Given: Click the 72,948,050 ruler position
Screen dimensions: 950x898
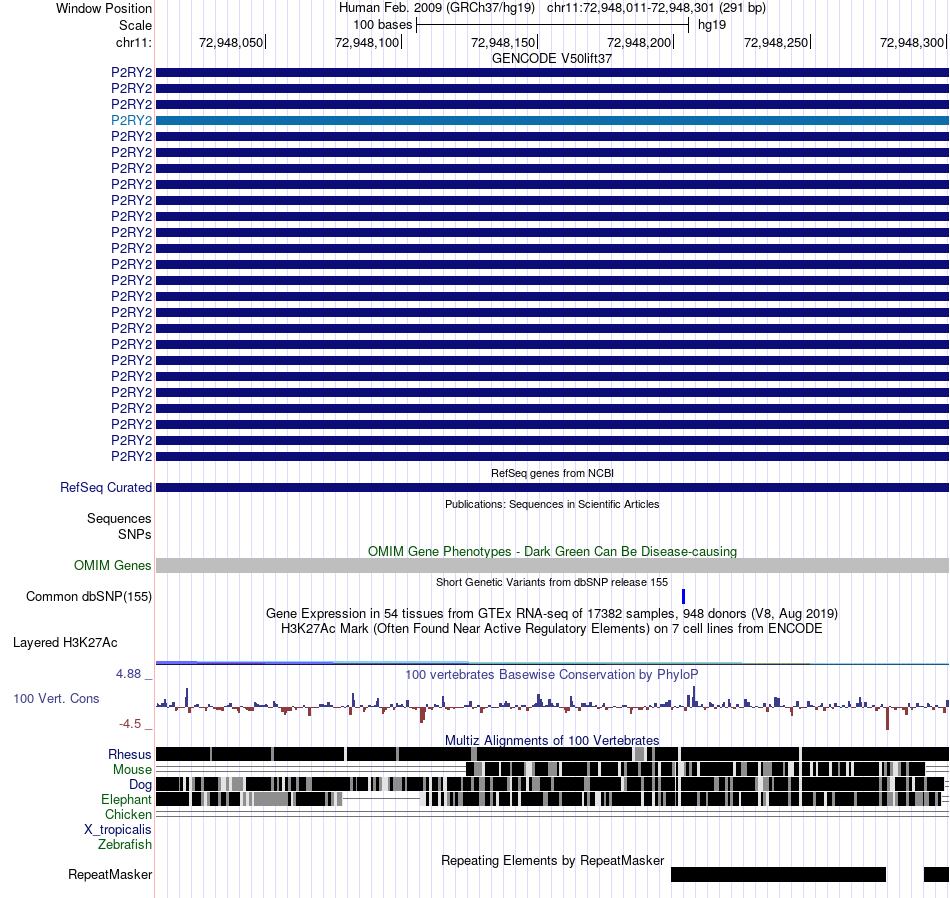Looking at the screenshot, I should 231,42.
